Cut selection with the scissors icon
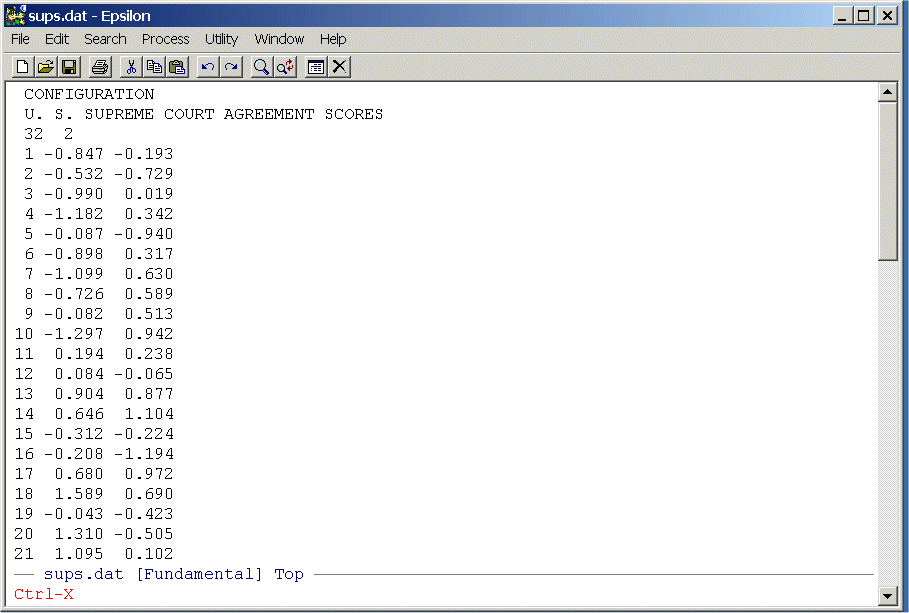The image size is (909, 613). pyautogui.click(x=130, y=67)
